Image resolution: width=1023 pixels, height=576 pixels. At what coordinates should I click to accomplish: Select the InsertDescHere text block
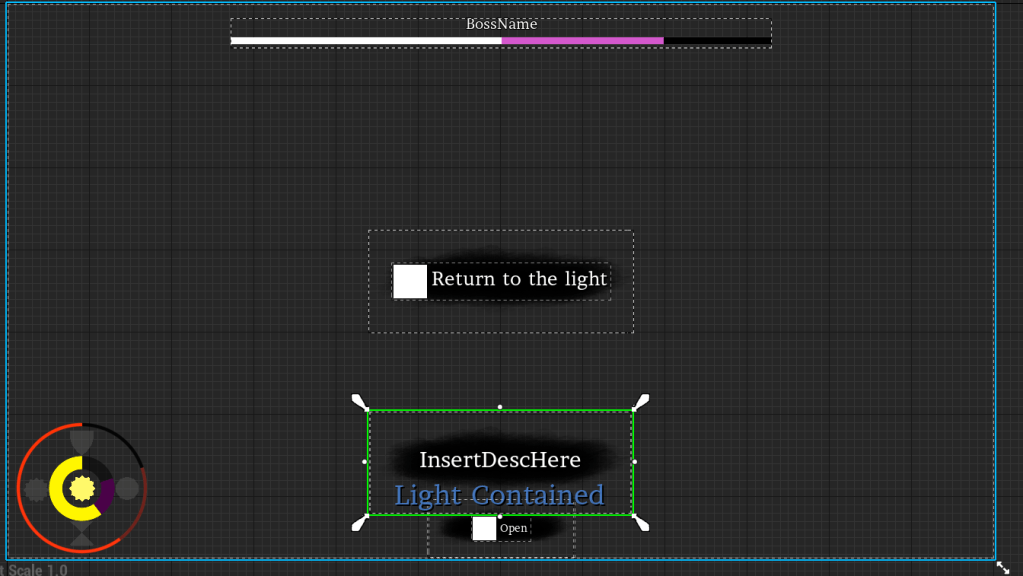click(x=500, y=460)
